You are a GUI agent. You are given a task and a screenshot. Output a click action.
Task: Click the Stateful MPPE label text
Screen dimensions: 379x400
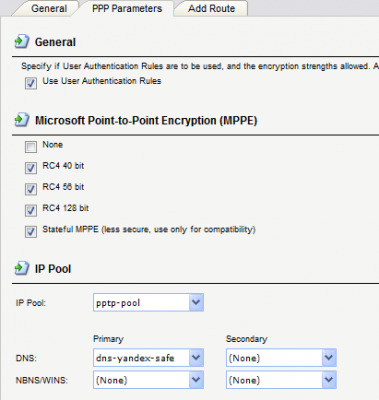149,230
